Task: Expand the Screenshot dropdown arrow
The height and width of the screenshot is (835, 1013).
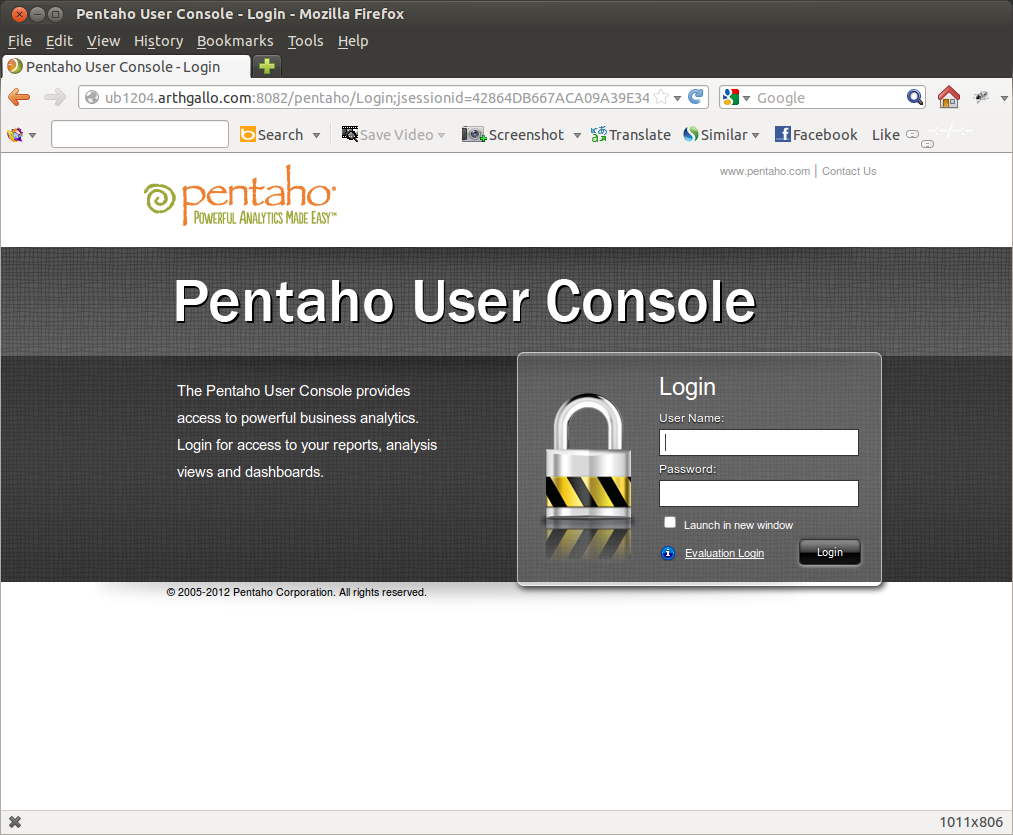Action: pos(577,135)
